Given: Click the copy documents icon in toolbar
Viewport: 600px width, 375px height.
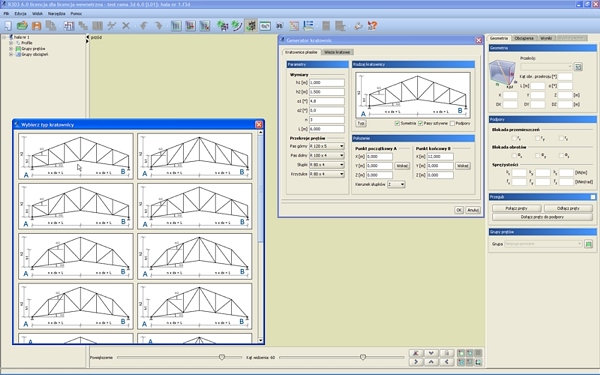Looking at the screenshot, I should click(x=51, y=26).
